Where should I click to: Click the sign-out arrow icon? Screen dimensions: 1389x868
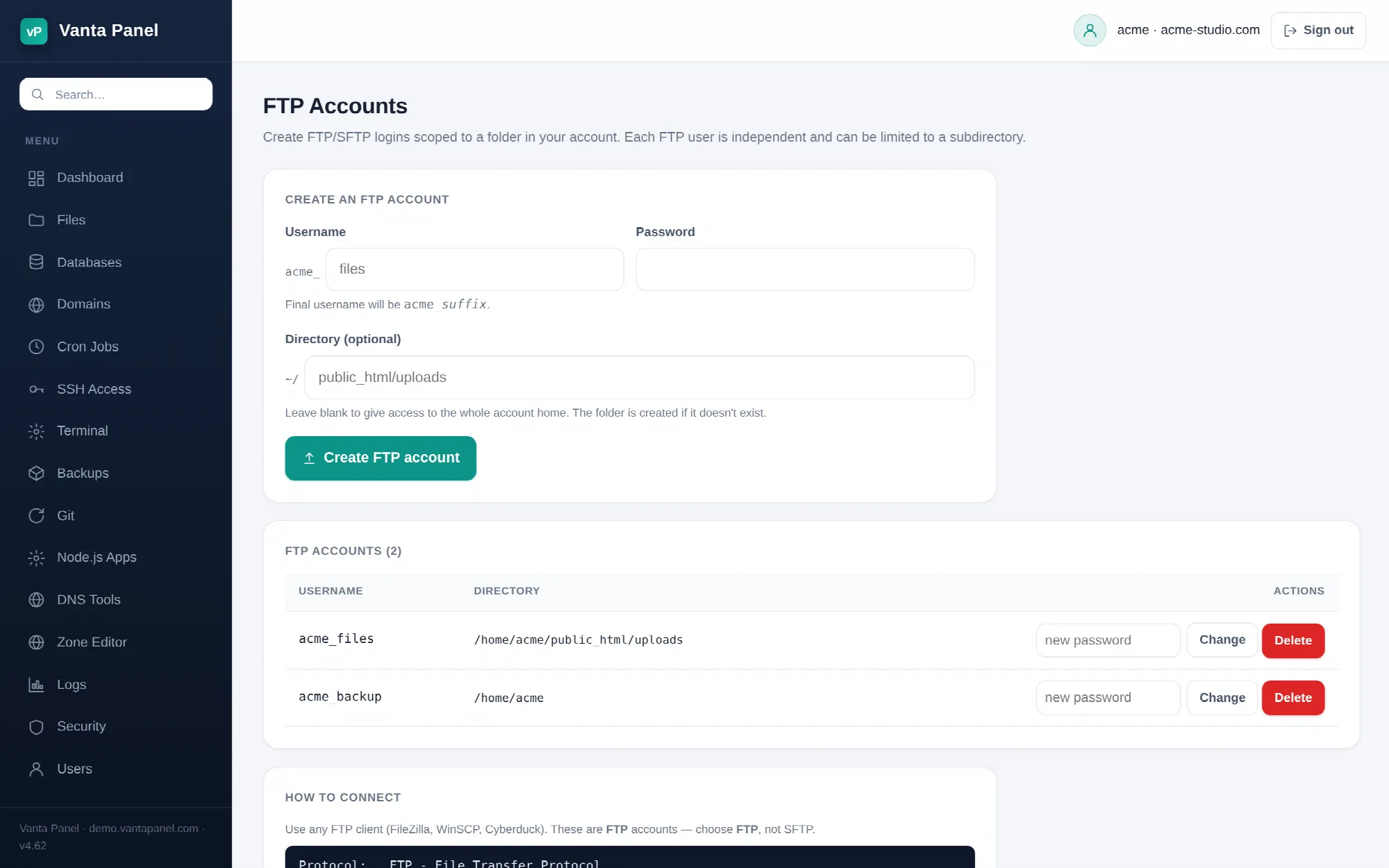point(1290,31)
